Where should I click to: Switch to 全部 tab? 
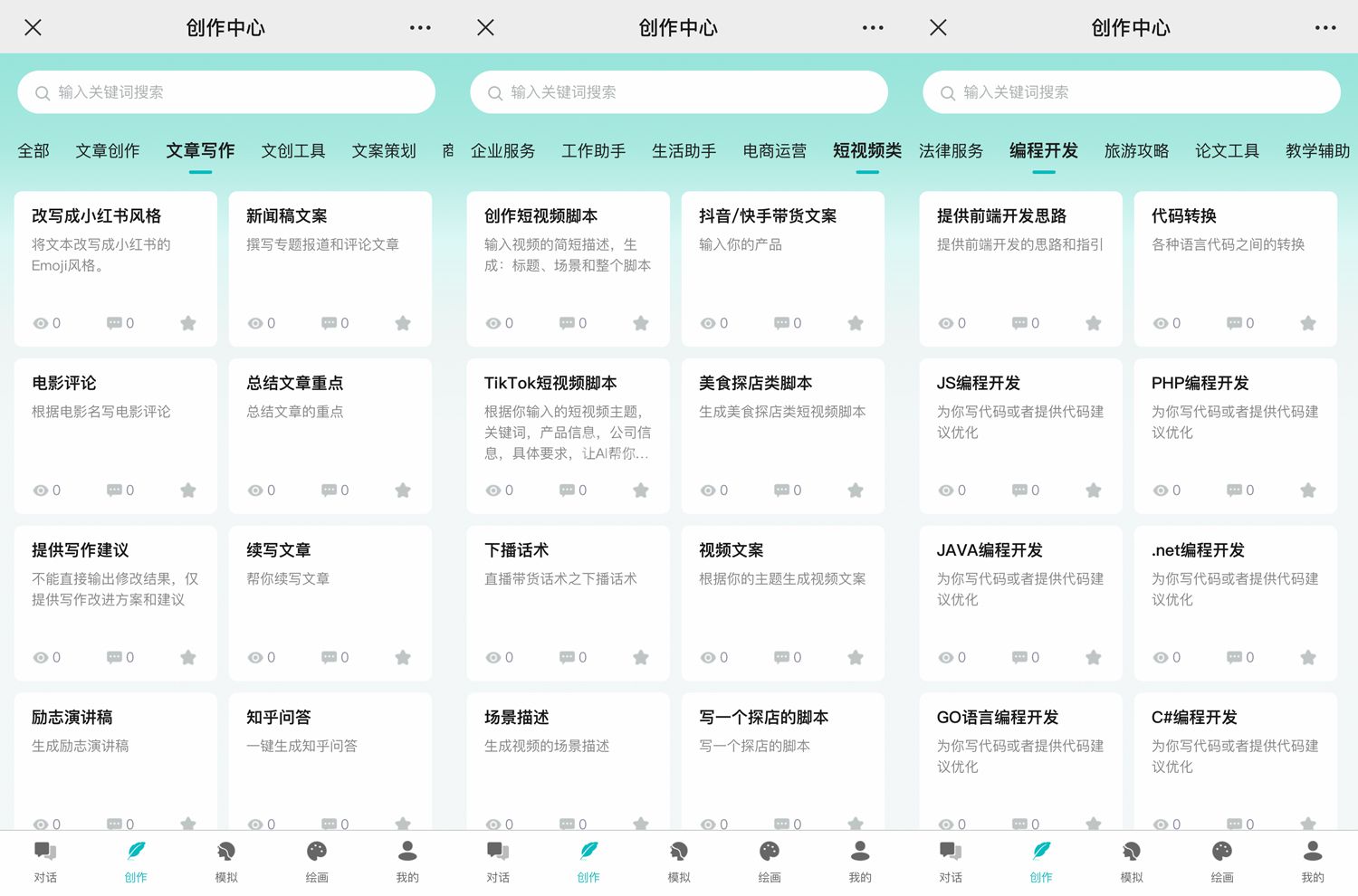click(33, 151)
